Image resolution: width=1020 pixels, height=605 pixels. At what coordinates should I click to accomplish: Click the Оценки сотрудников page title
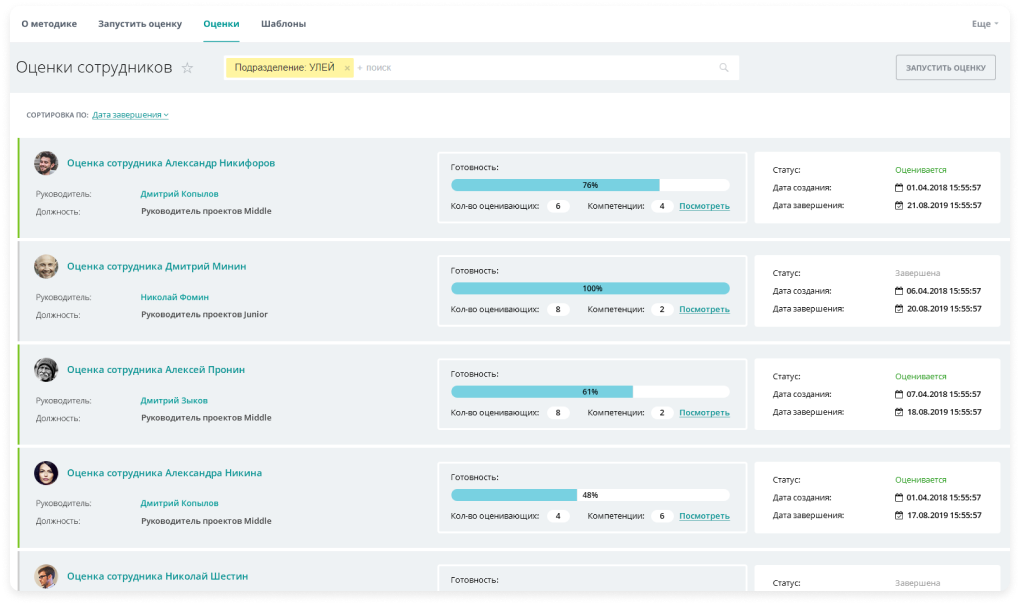tap(94, 68)
